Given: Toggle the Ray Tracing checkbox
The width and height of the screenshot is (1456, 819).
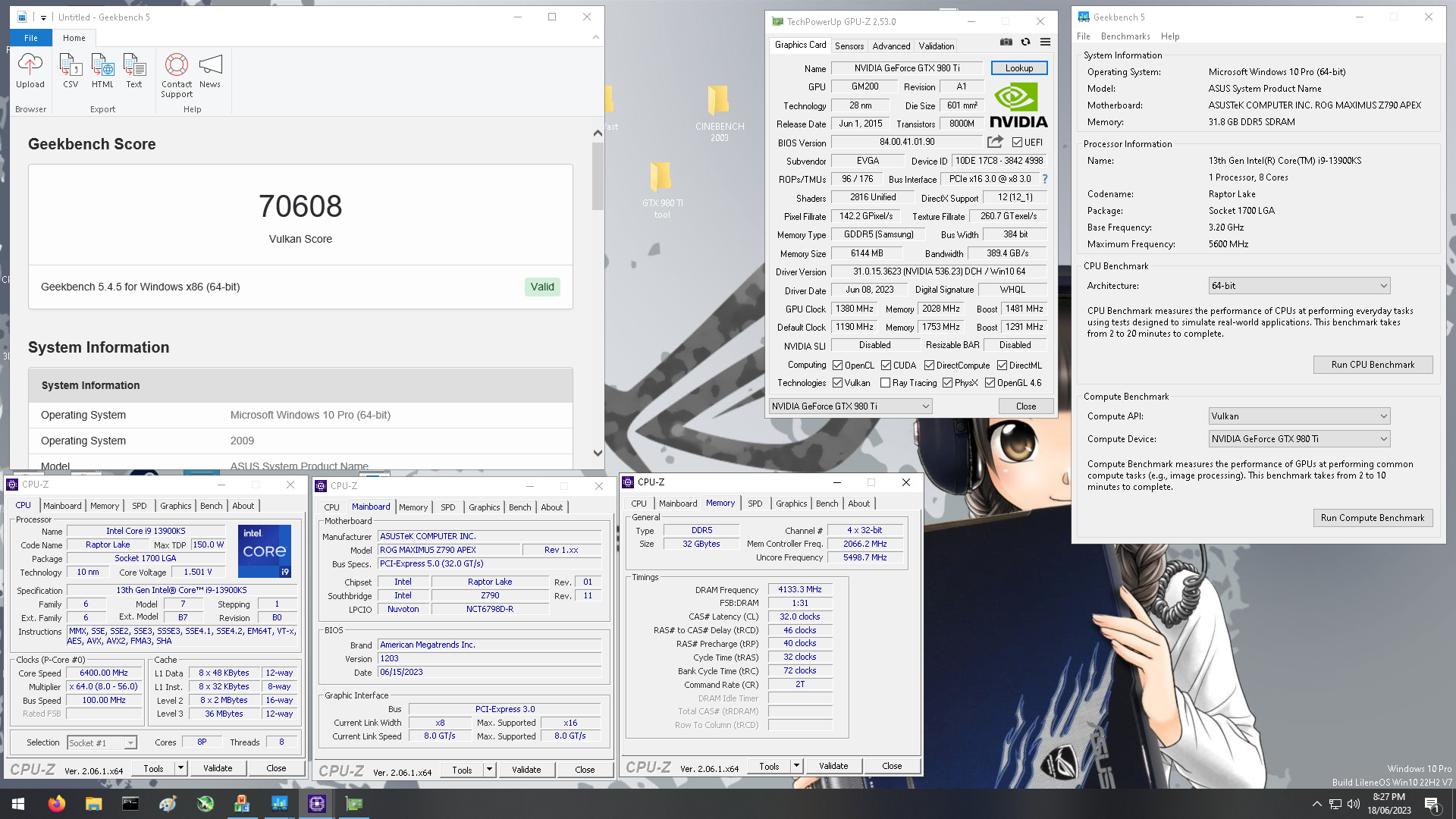Looking at the screenshot, I should [885, 383].
